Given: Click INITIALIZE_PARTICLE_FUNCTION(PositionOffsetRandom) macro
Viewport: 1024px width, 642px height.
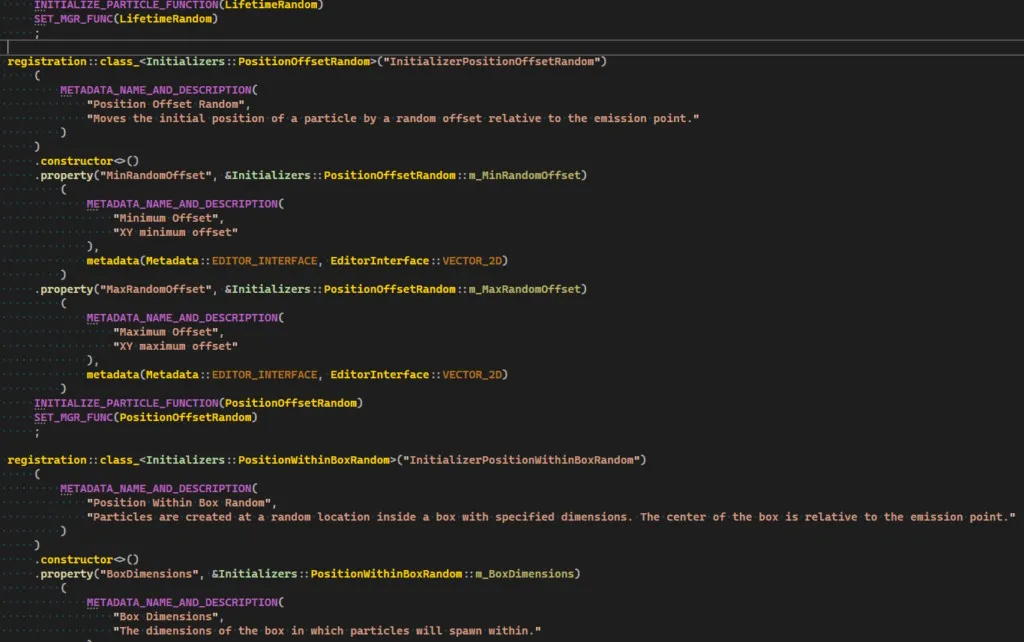Looking at the screenshot, I should pyautogui.click(x=199, y=404).
